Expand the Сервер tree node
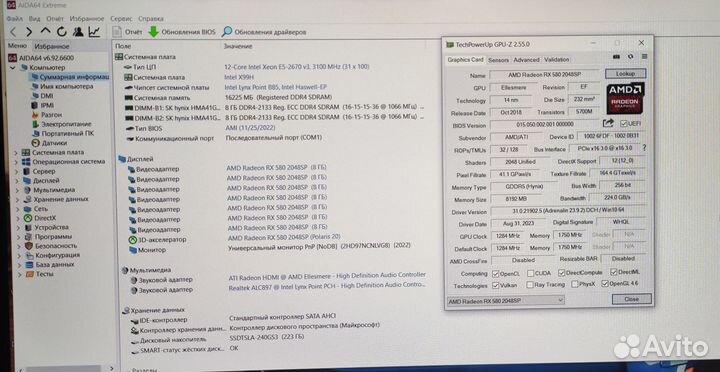This screenshot has width=720, height=372. pos(17,171)
